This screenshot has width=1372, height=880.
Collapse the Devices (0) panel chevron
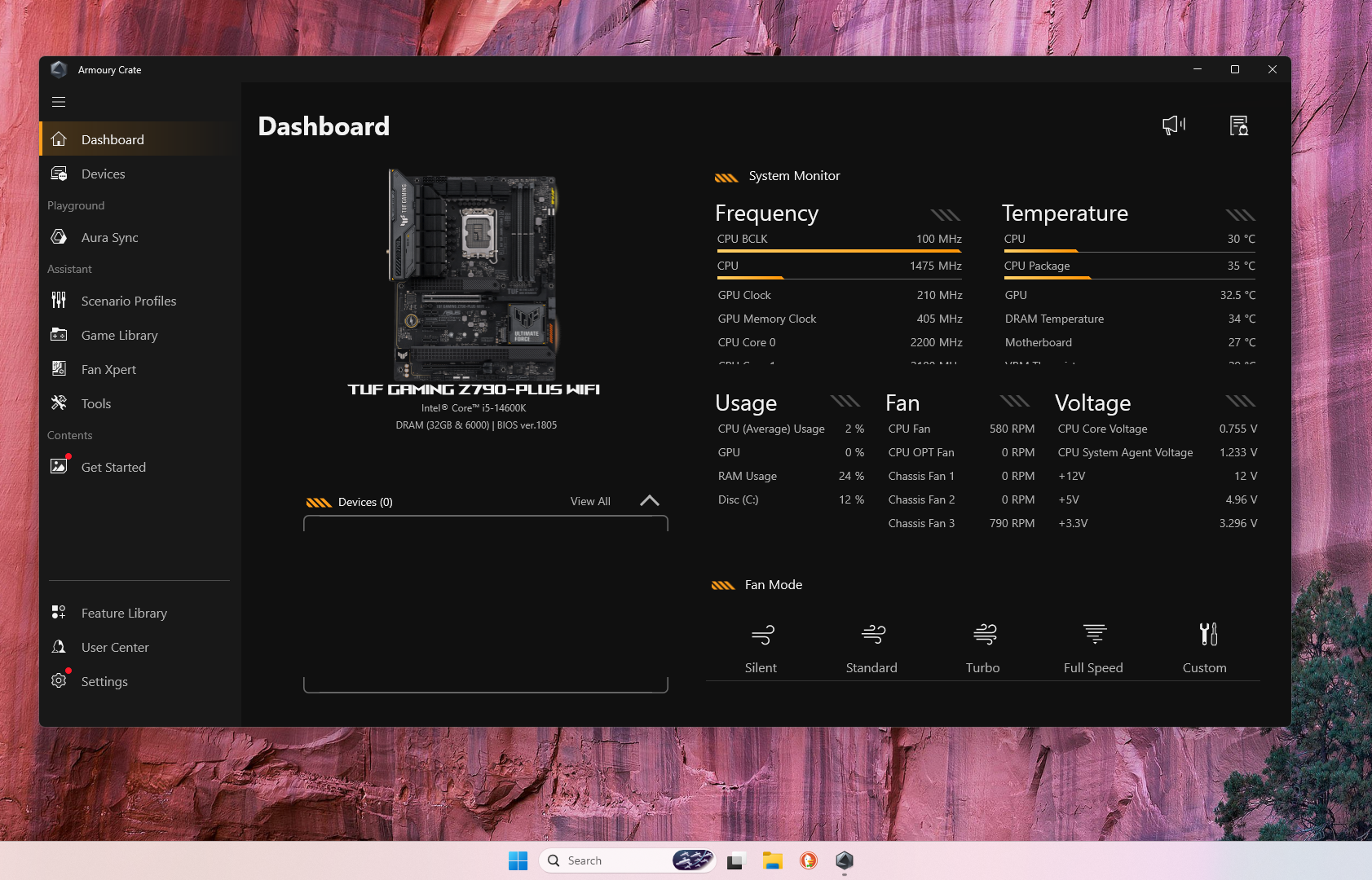(650, 500)
